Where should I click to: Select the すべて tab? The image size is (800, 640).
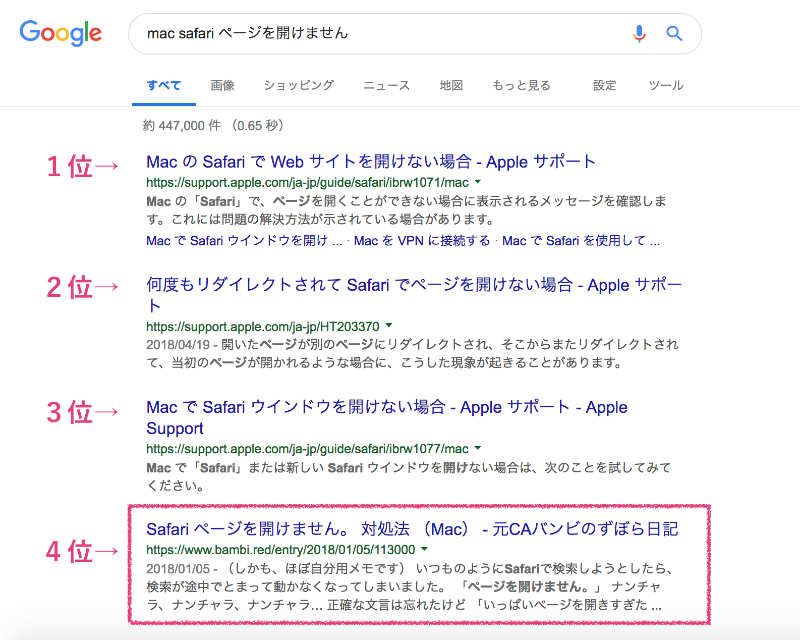[163, 86]
